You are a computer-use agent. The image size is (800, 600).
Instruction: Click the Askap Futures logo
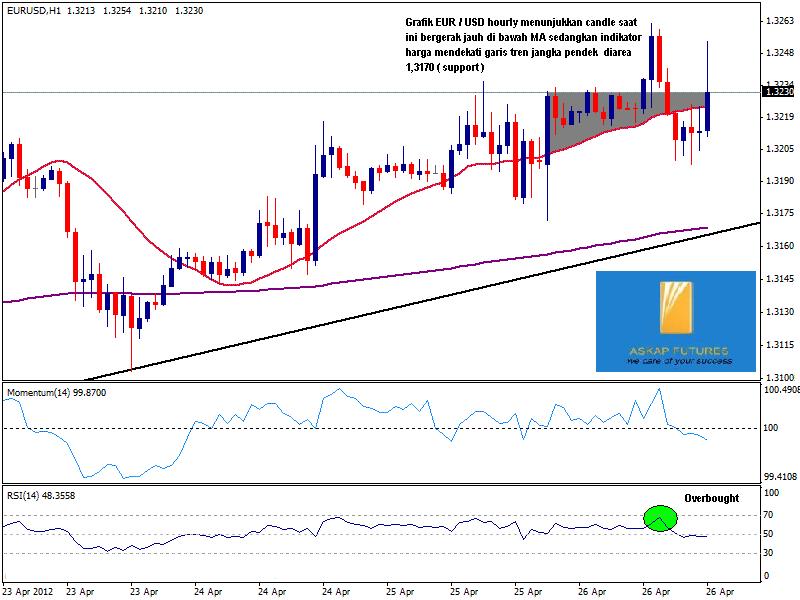point(675,320)
